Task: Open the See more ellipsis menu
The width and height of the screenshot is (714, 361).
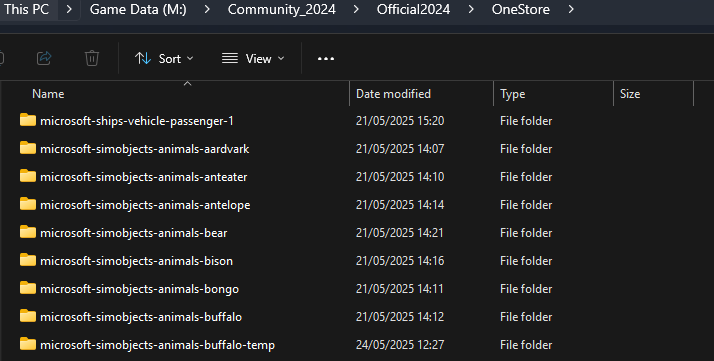Action: point(326,59)
